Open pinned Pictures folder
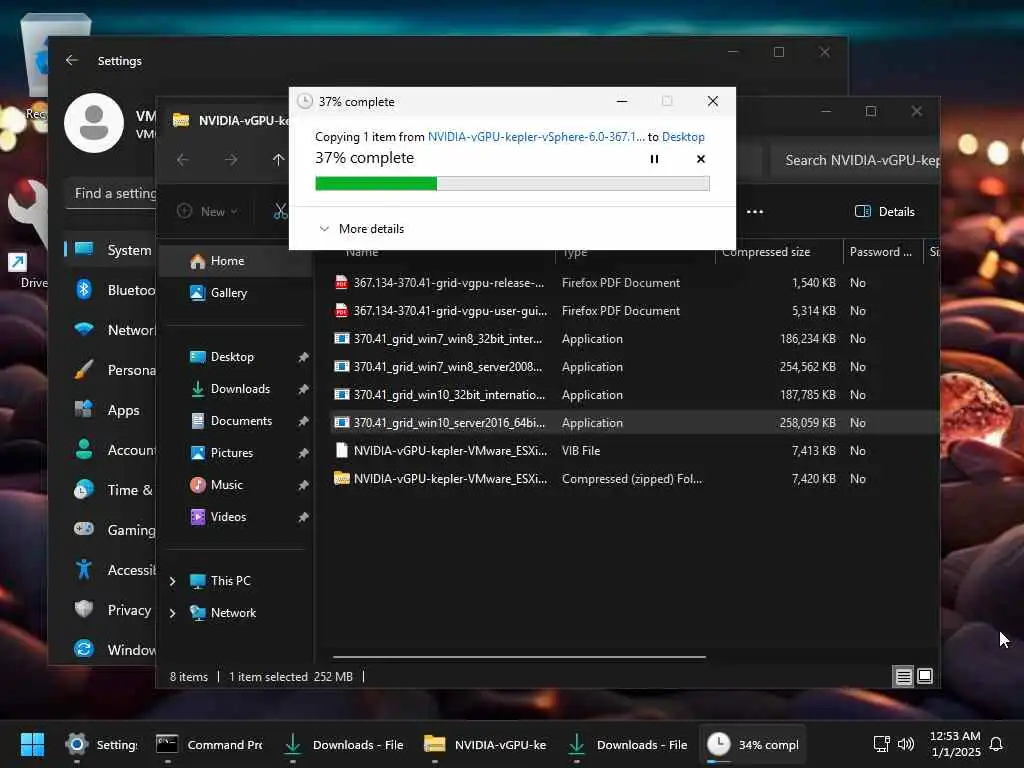Screen dimensions: 1024x768 231,453
